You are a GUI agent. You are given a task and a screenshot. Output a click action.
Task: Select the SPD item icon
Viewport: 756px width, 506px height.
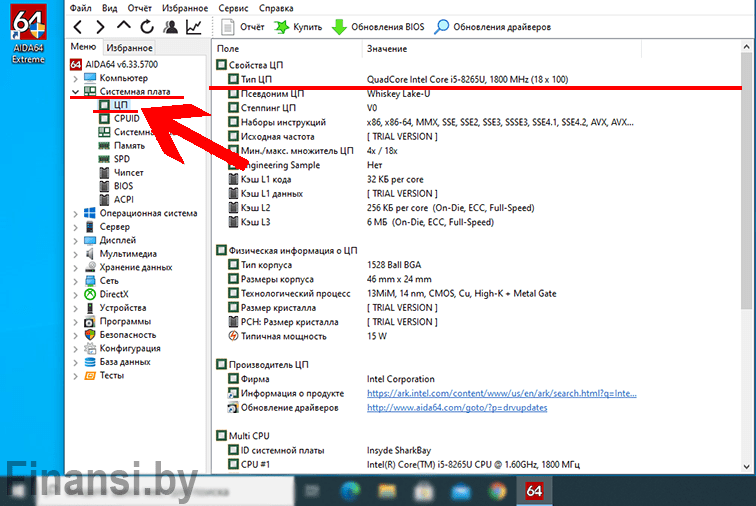pos(104,159)
